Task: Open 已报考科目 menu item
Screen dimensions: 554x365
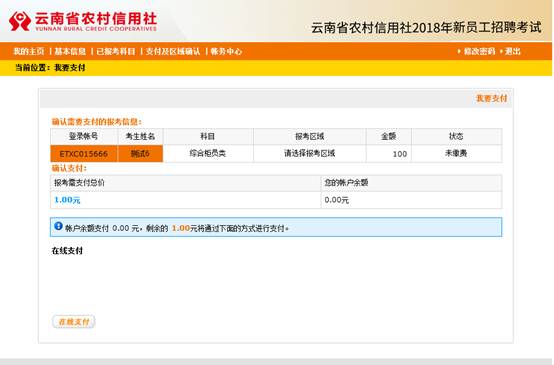Action: point(116,52)
